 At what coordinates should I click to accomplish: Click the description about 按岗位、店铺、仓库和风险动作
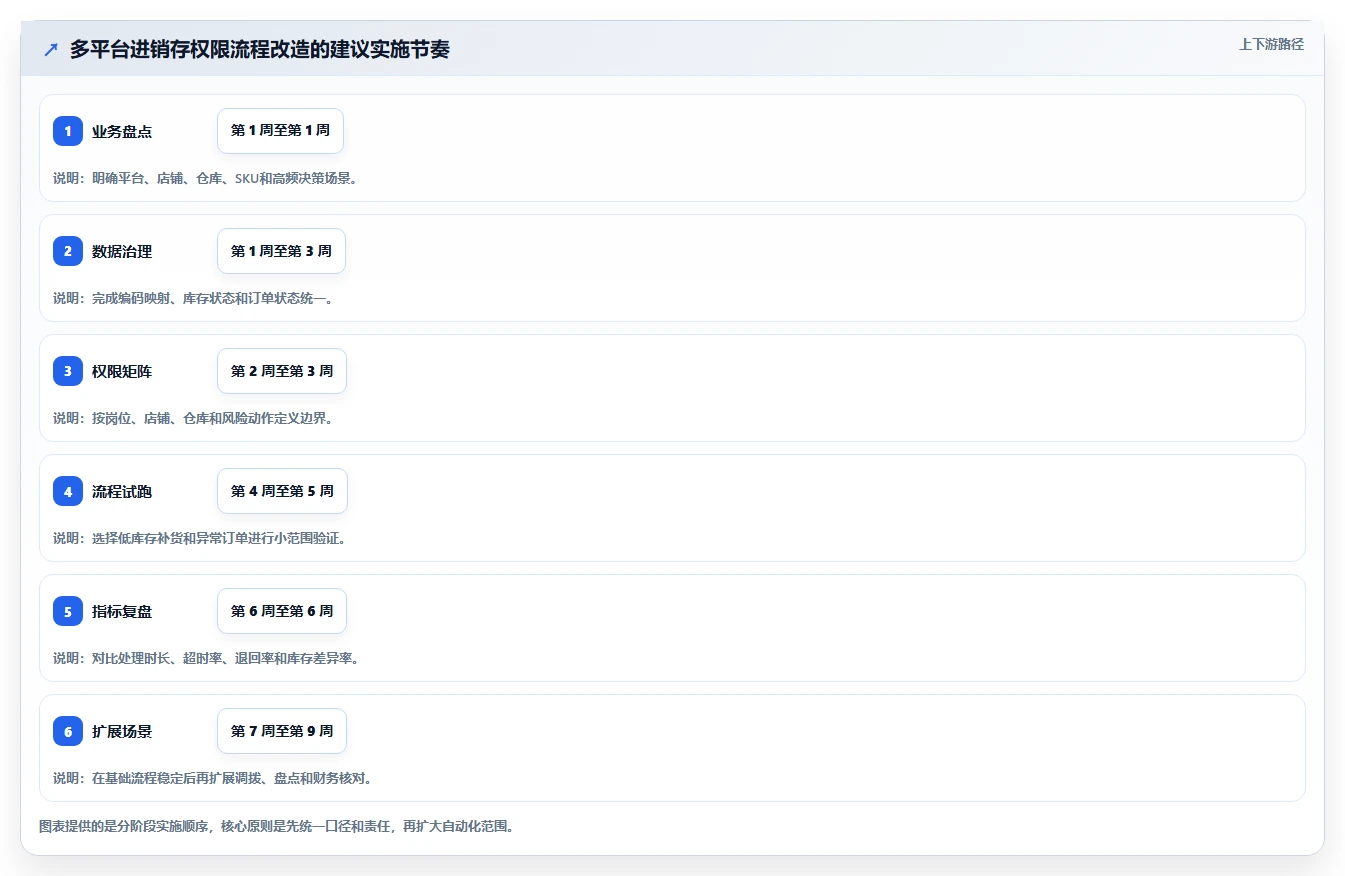[x=193, y=418]
